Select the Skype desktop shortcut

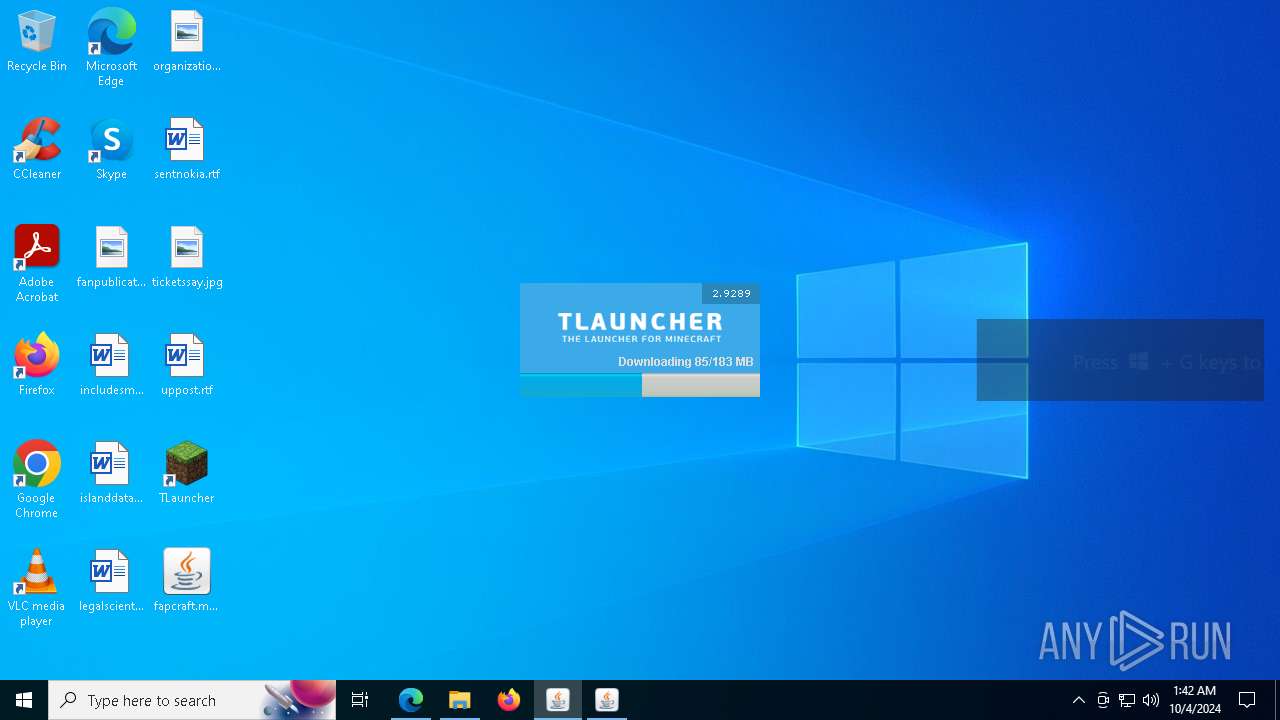pyautogui.click(x=111, y=150)
